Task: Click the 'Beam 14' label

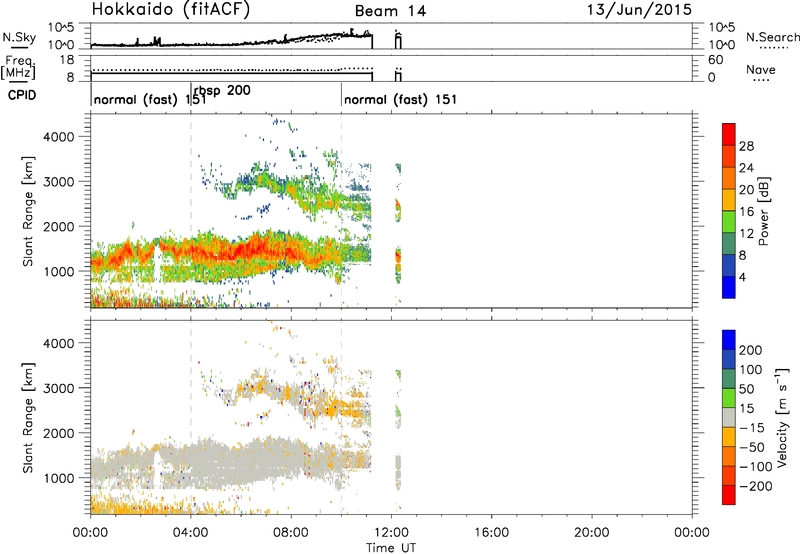Action: pos(390,11)
